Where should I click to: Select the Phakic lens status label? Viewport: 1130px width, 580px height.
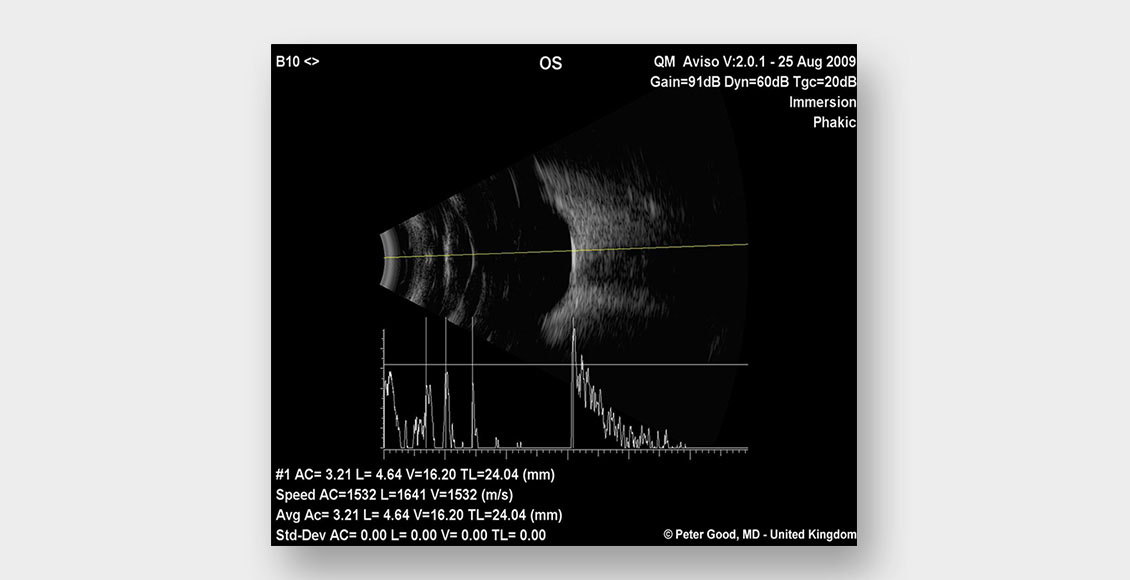[x=835, y=122]
